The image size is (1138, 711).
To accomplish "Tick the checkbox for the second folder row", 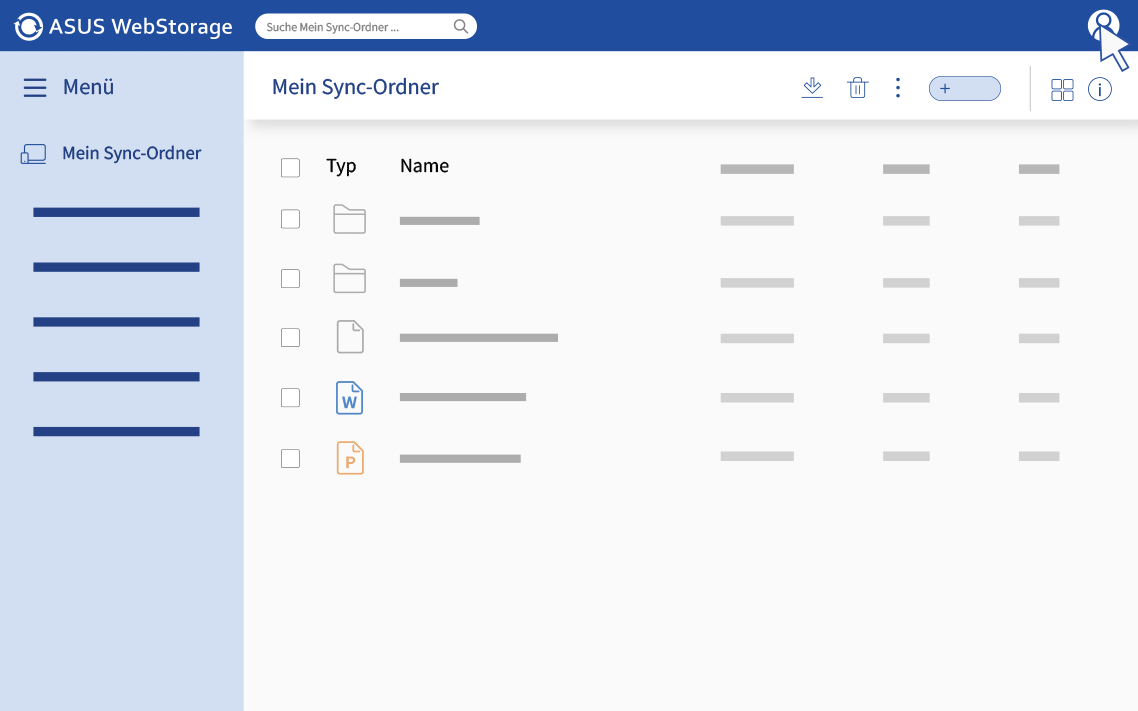I will [x=290, y=279].
